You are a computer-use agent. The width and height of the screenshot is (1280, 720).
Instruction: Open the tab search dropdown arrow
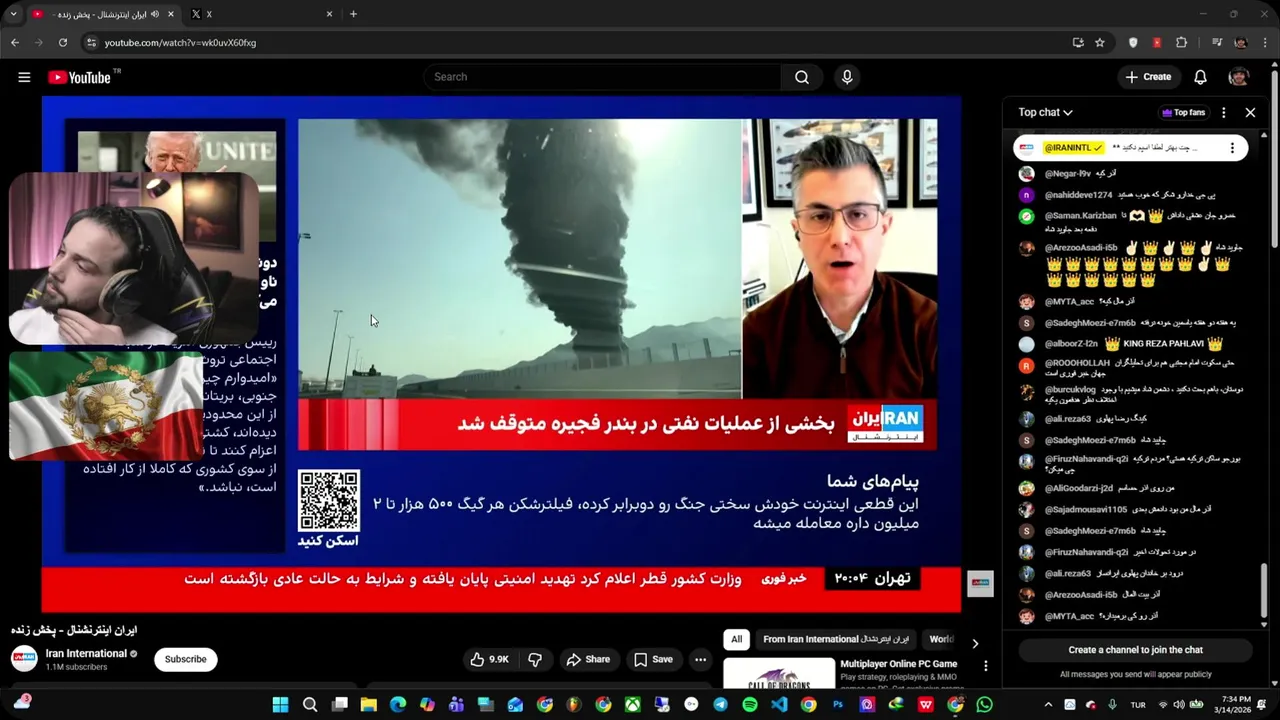tap(13, 14)
